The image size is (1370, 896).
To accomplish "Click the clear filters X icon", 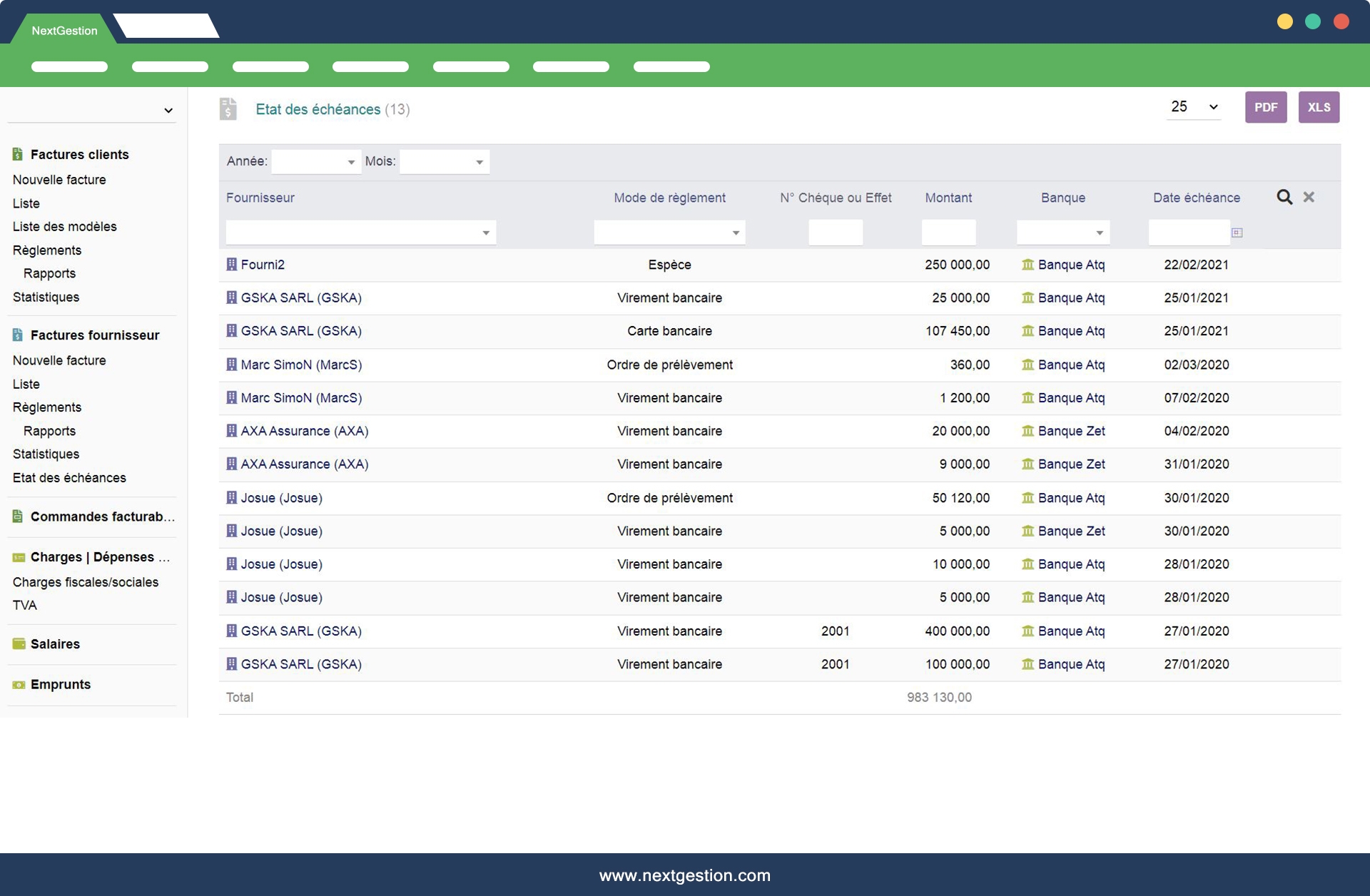I will point(1309,198).
